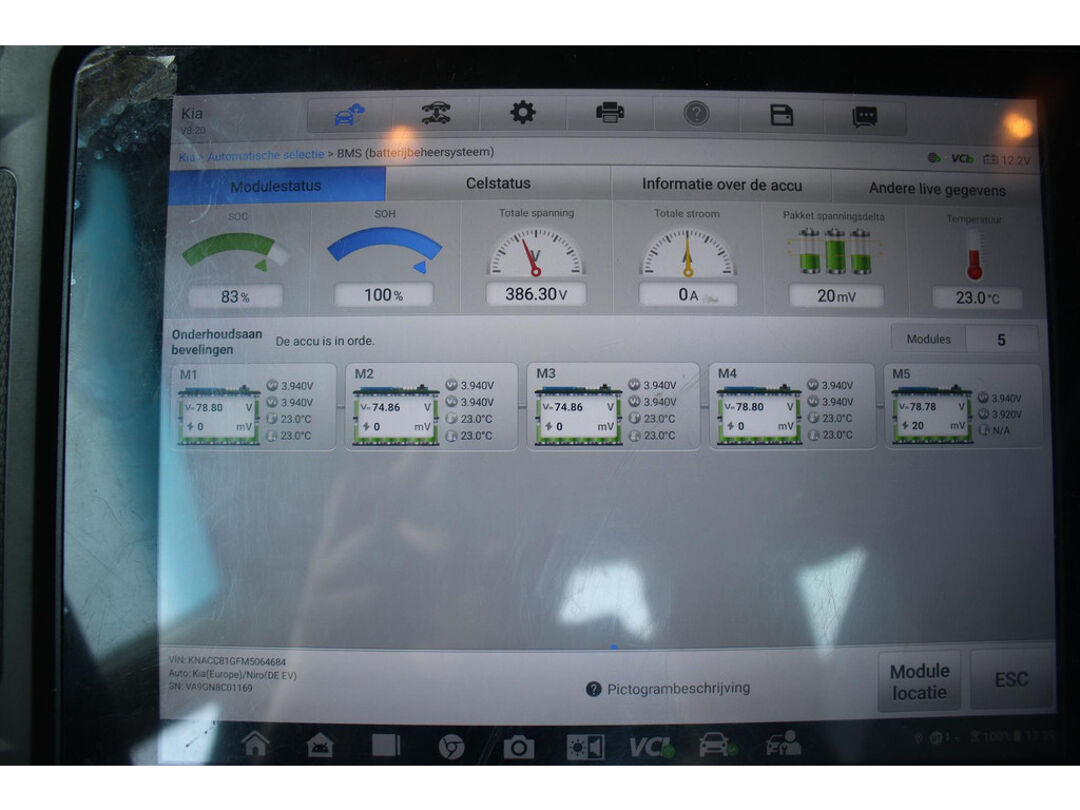Tap the SOH gauge showing 100%
Screen dimensions: 1080x810
coord(384,258)
